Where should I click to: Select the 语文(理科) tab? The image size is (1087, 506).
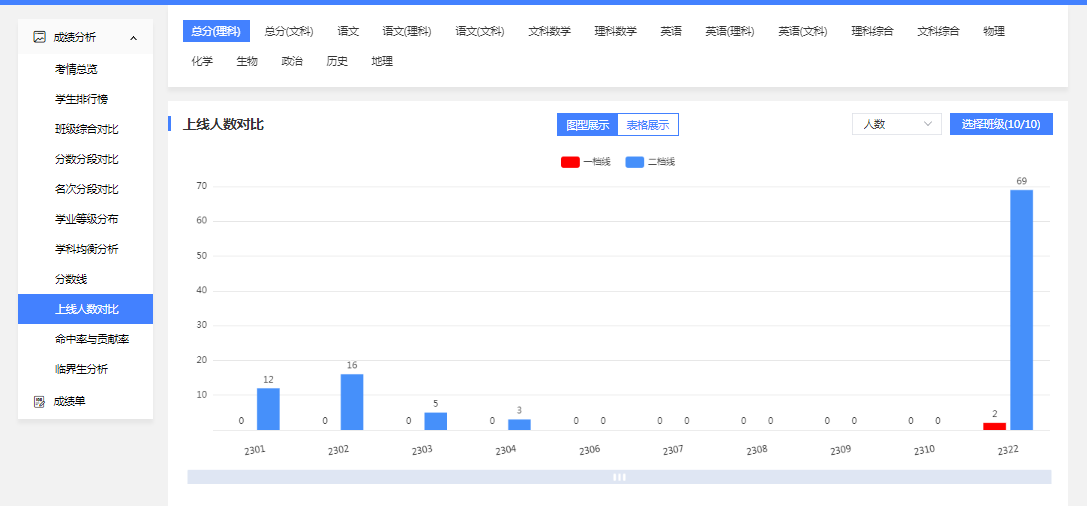coord(407,31)
